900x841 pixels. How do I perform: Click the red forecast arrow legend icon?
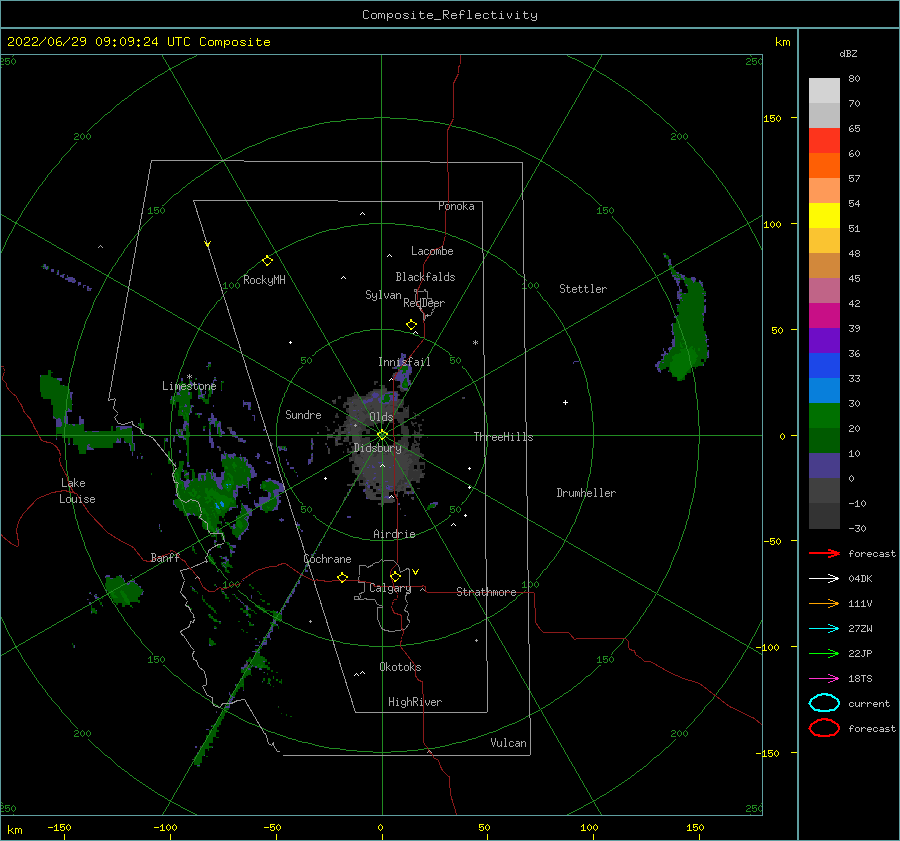(824, 553)
